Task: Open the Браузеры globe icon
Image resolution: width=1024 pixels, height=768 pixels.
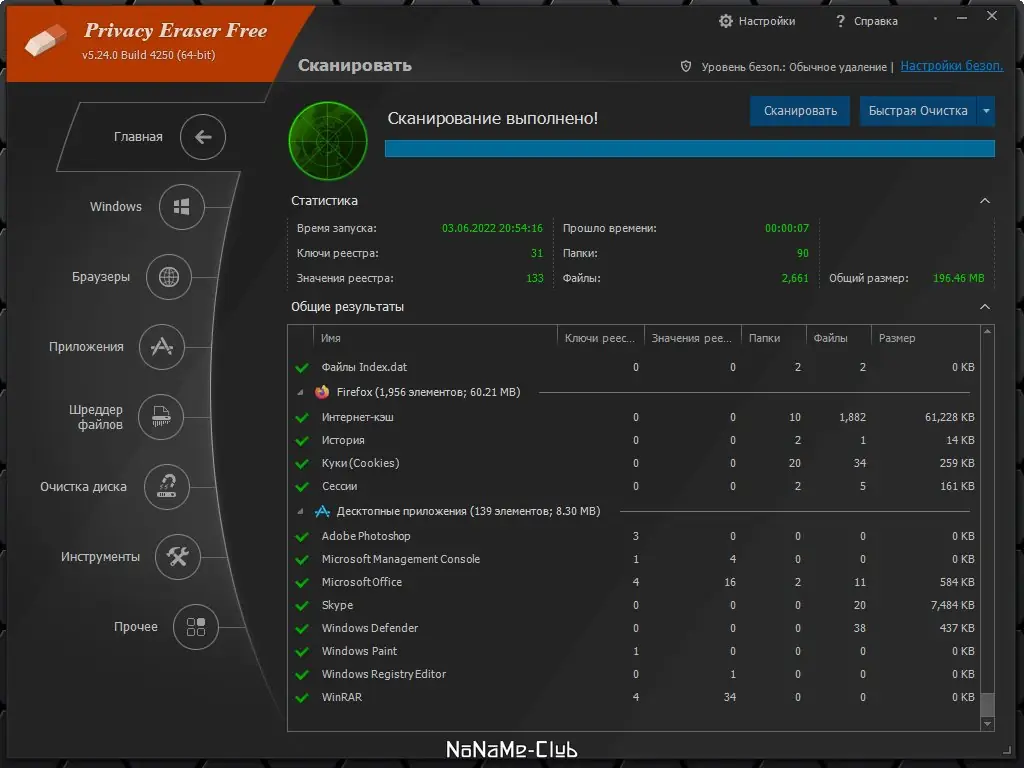Action: point(169,277)
